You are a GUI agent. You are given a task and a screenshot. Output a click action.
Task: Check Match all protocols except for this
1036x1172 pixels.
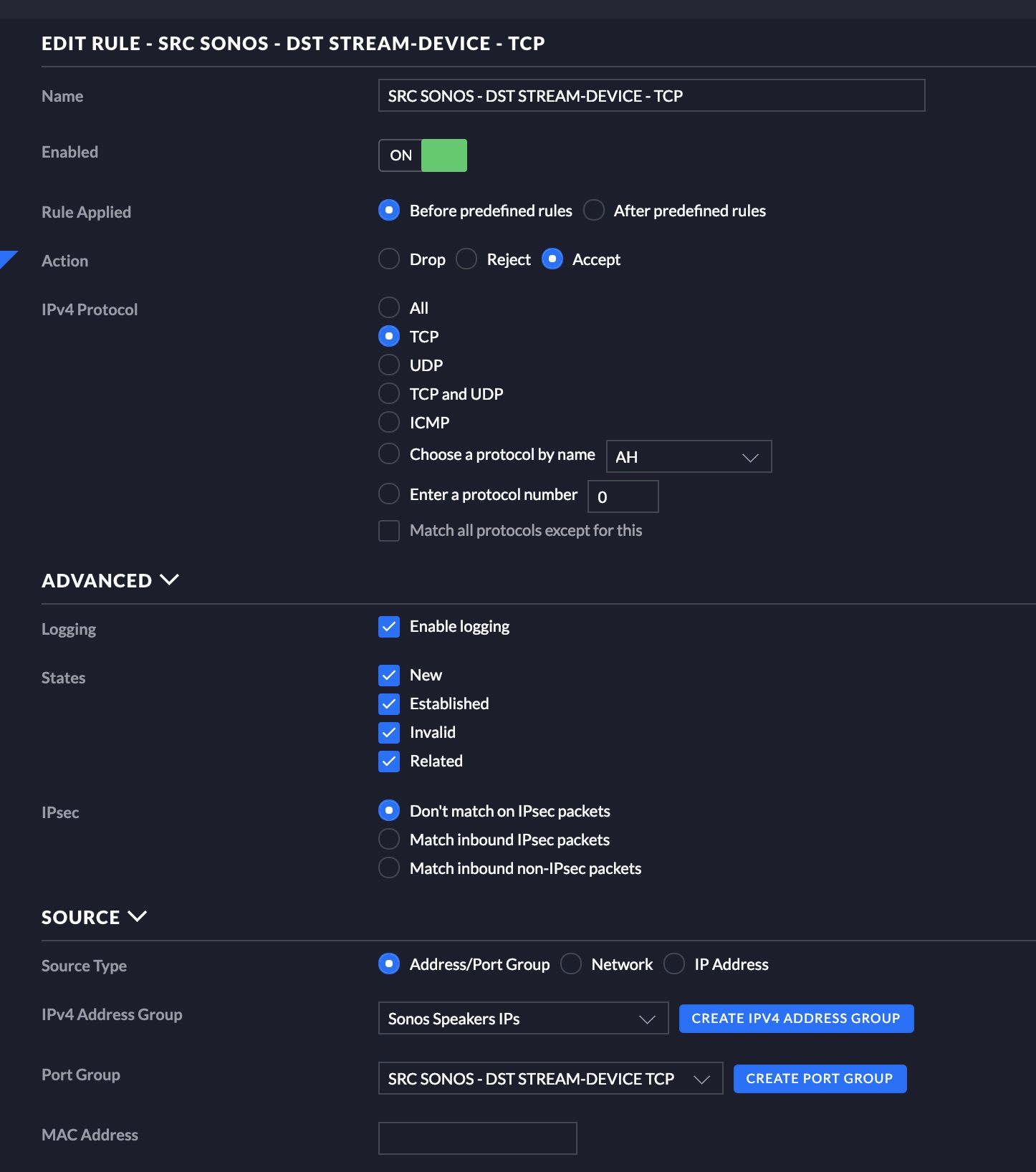coord(389,531)
